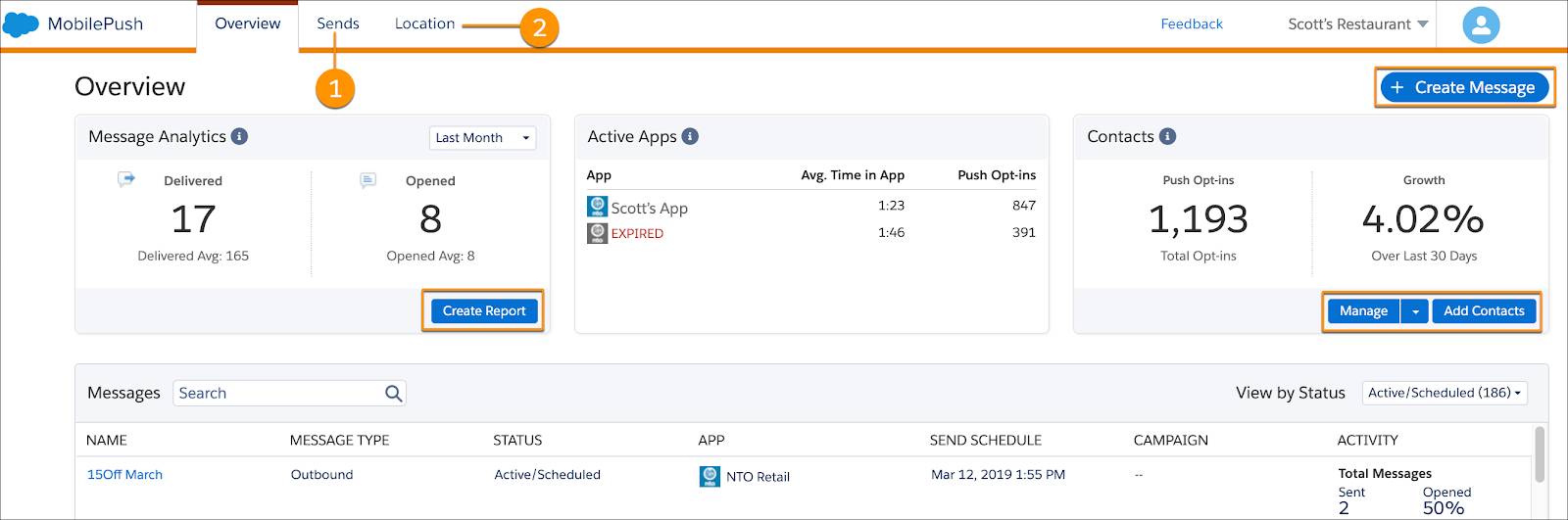Image resolution: width=1568 pixels, height=520 pixels.
Task: Click the MESSAGE TYPE column header
Action: 339,441
